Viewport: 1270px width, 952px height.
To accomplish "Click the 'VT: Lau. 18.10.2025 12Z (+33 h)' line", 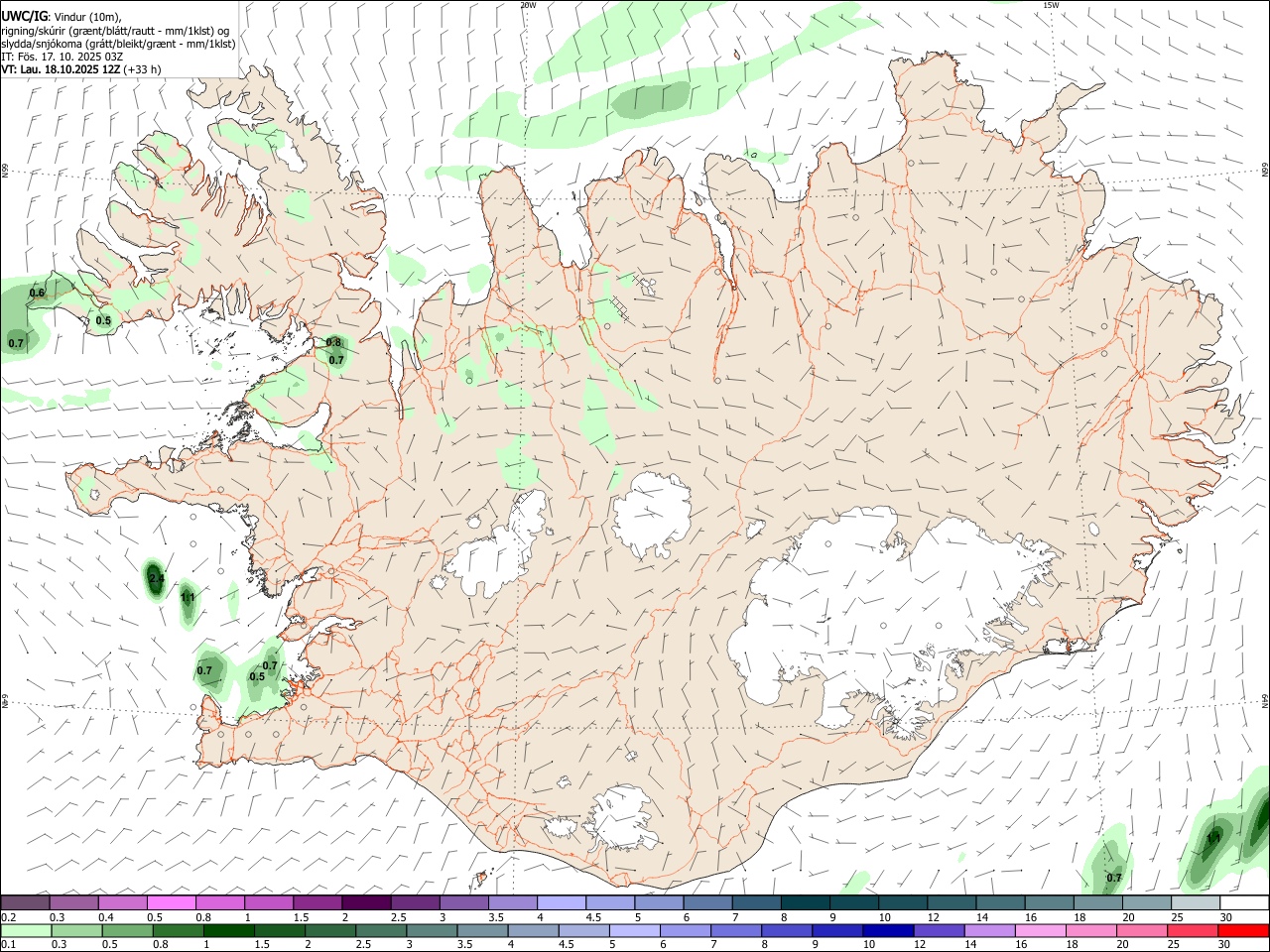I will pos(80,69).
